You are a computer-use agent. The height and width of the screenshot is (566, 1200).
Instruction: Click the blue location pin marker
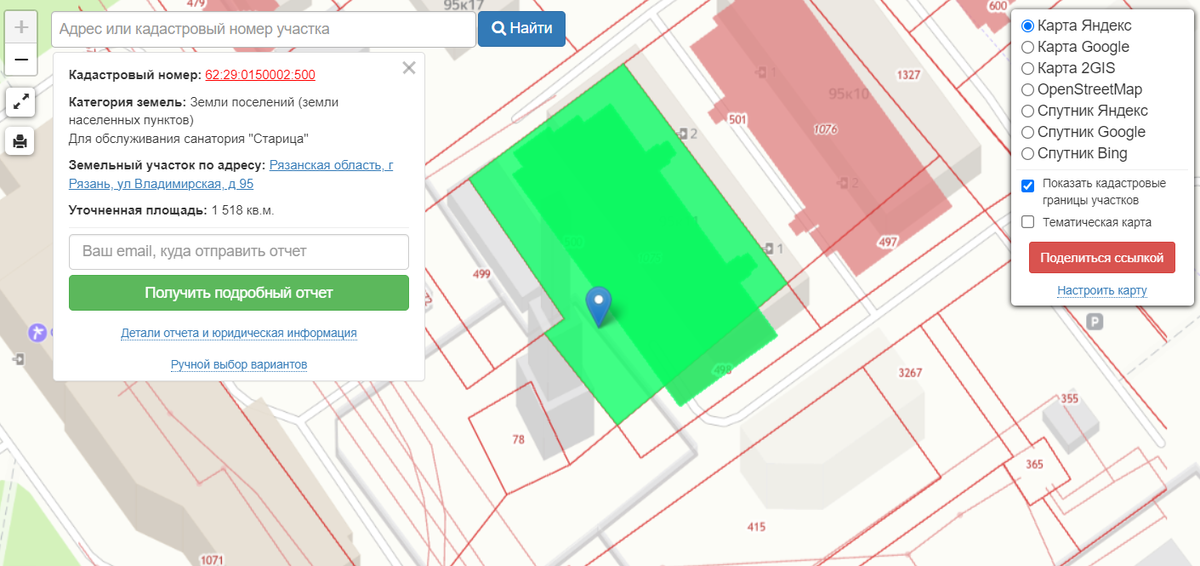click(599, 306)
